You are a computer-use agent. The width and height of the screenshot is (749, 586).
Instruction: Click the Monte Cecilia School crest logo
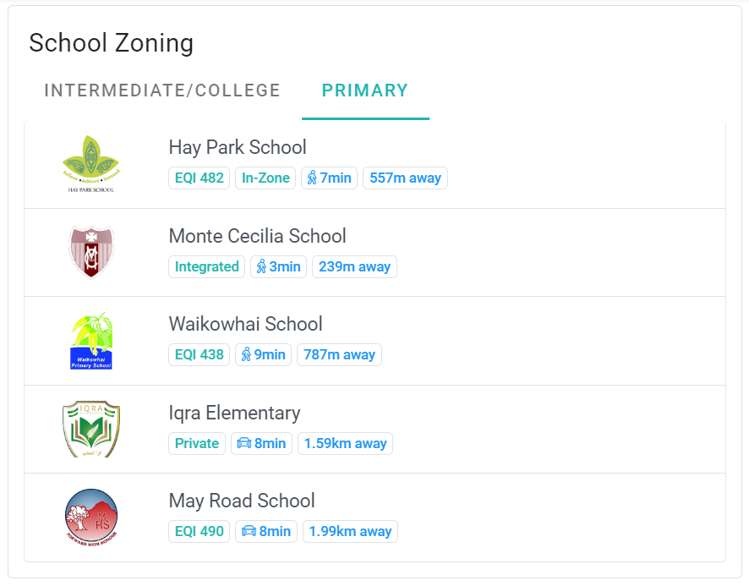pos(91,251)
